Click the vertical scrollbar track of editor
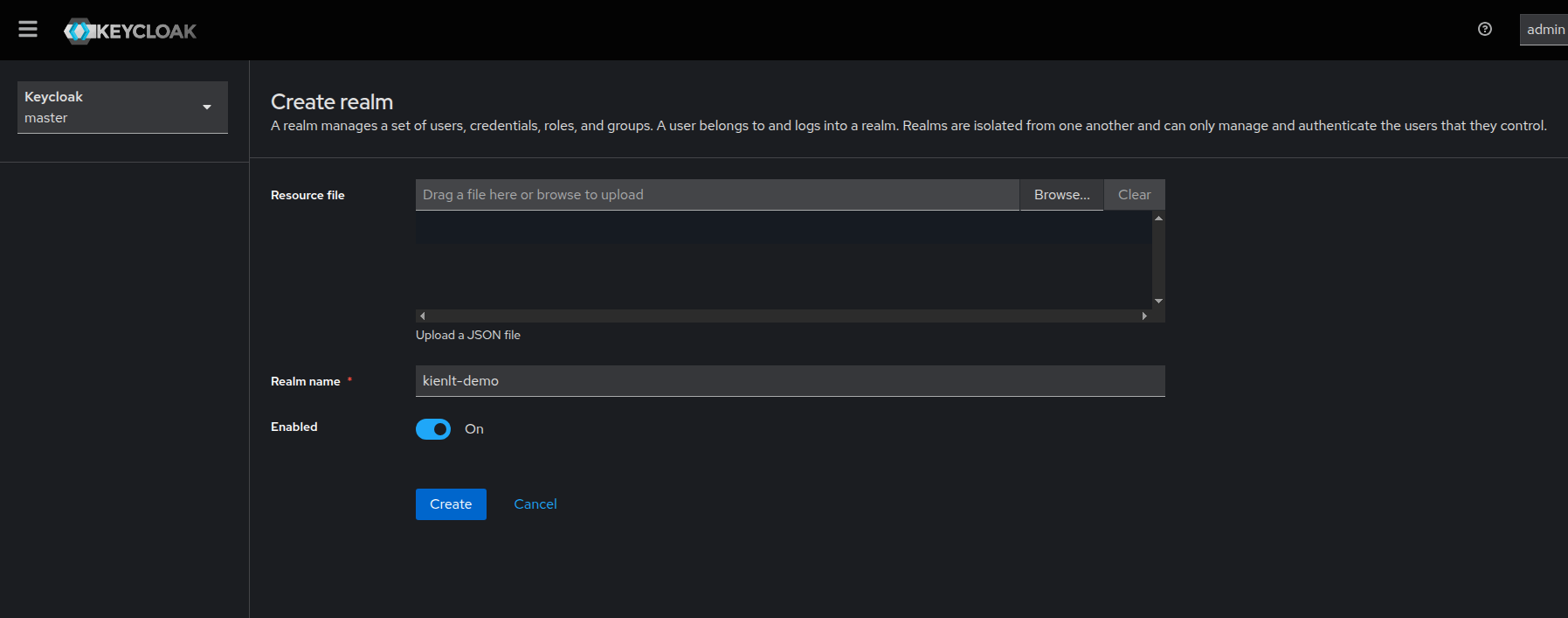The image size is (1568, 618). [x=1158, y=260]
